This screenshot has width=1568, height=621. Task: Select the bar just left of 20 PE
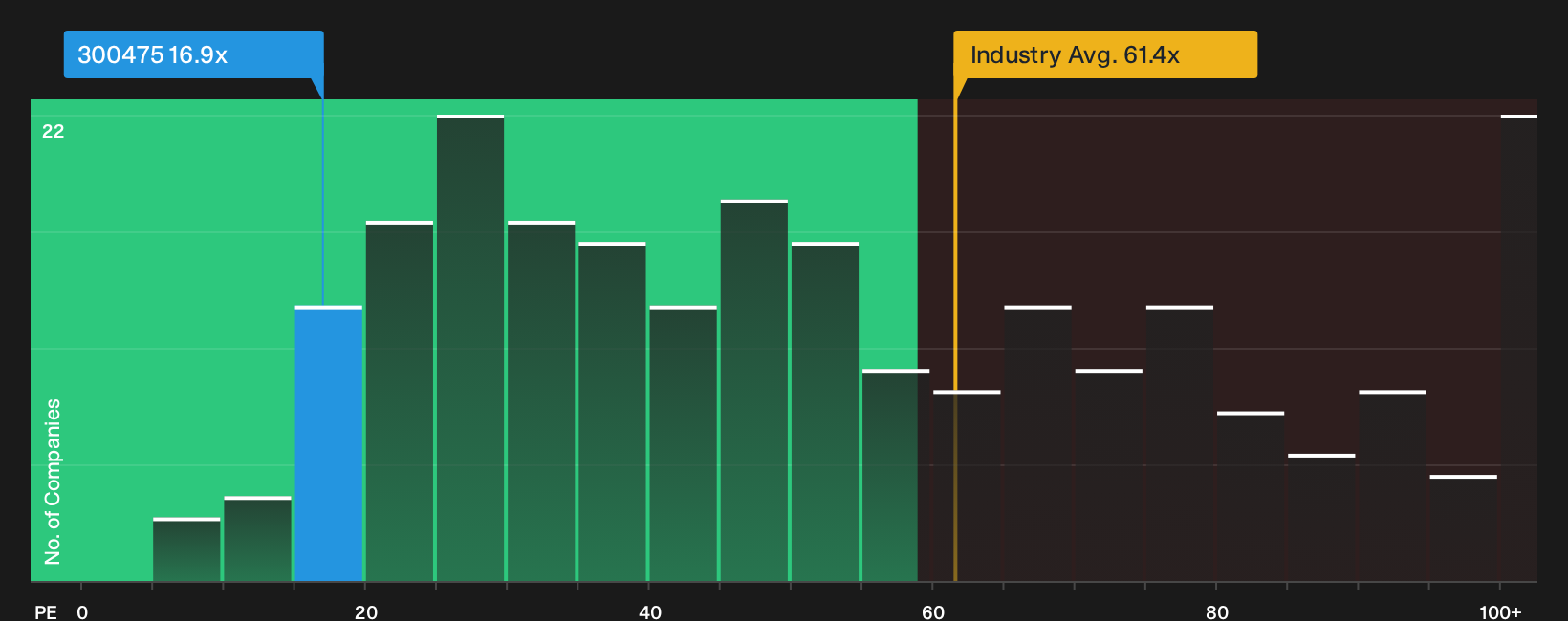point(329,443)
